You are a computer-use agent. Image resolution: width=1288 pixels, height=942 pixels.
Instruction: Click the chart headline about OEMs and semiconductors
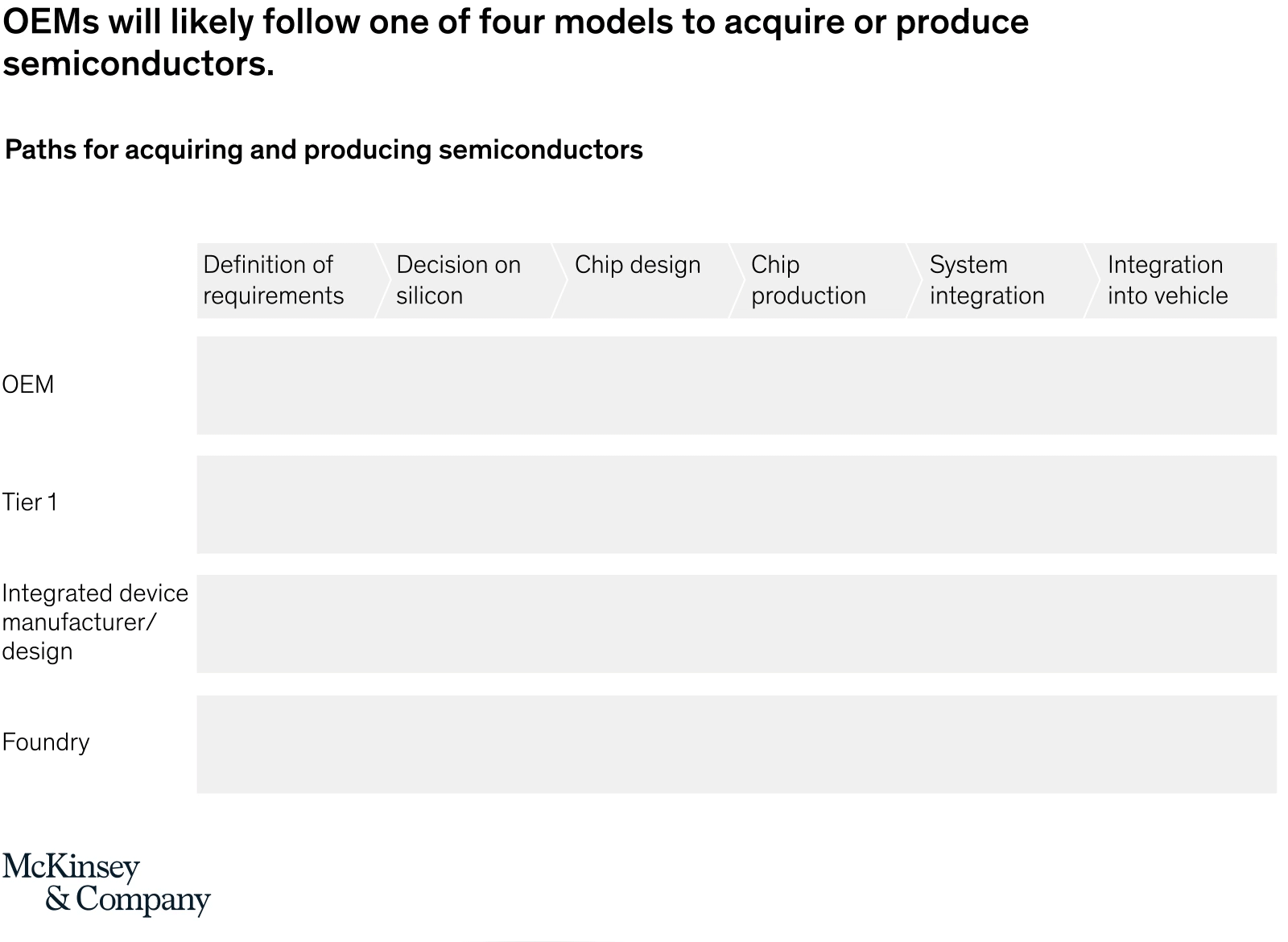click(515, 43)
